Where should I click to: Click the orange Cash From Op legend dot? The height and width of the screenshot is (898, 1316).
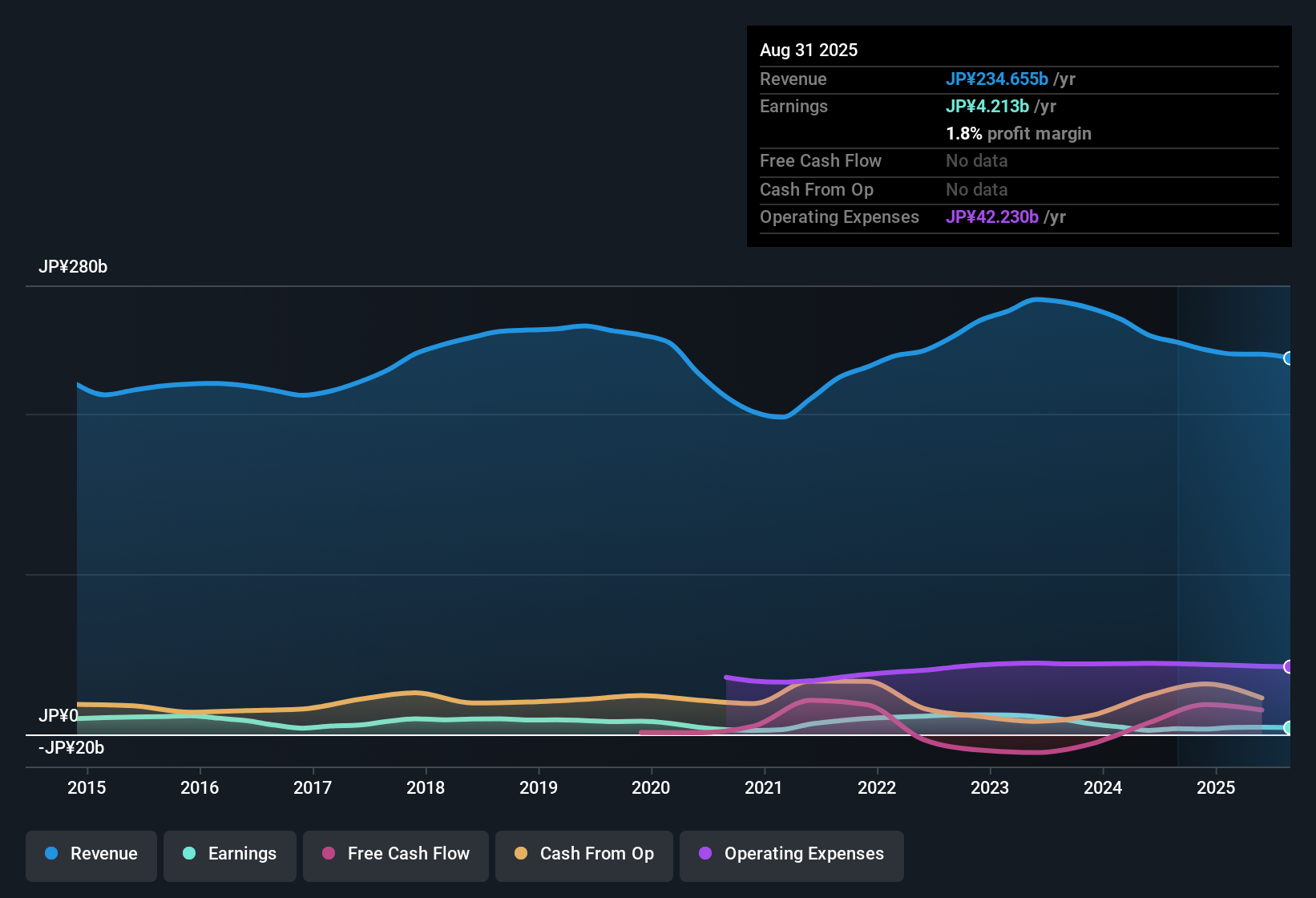[x=521, y=854]
